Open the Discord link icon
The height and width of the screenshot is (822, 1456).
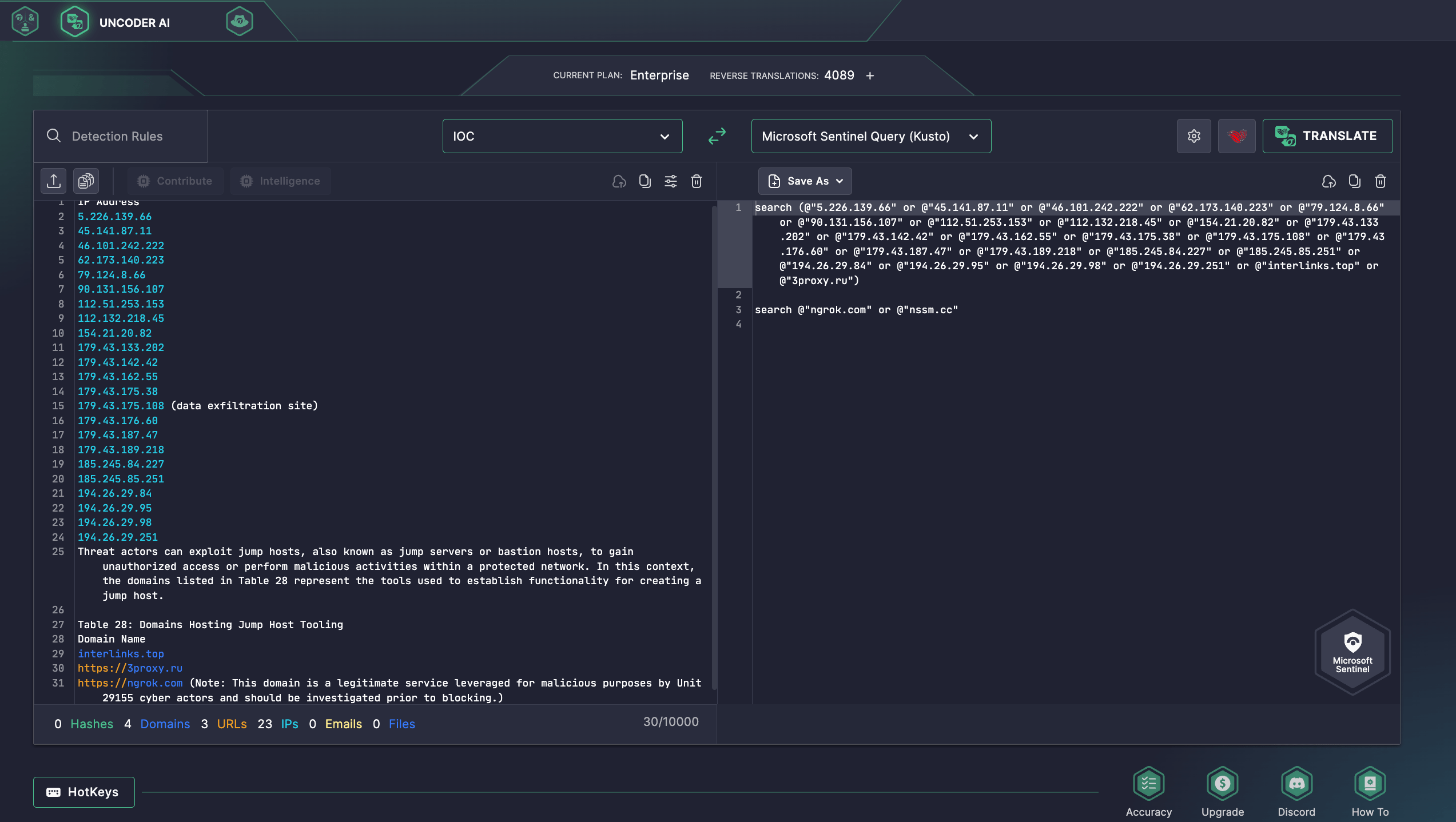click(1296, 783)
